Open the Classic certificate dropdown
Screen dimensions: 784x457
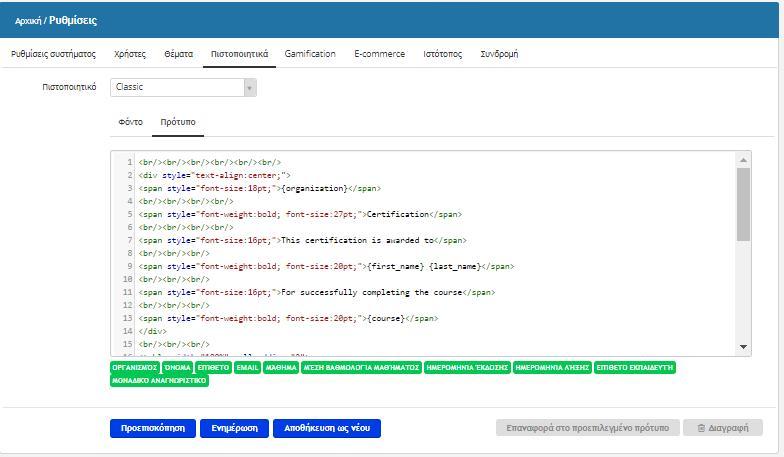pos(183,88)
